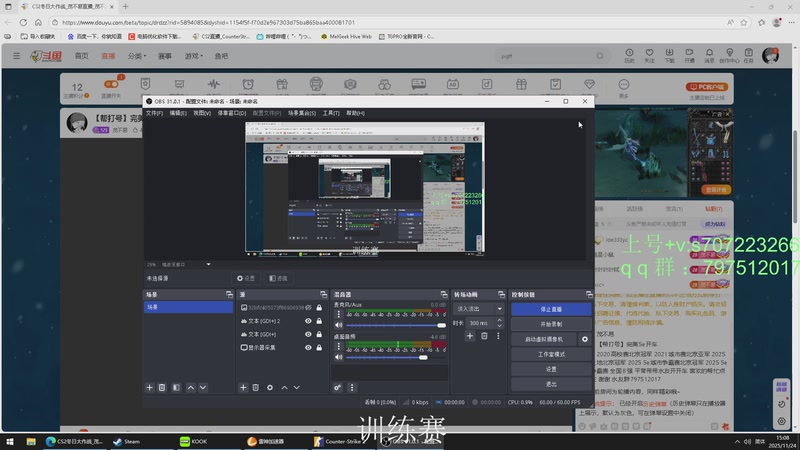Open the Edit menu in OBS

178,113
